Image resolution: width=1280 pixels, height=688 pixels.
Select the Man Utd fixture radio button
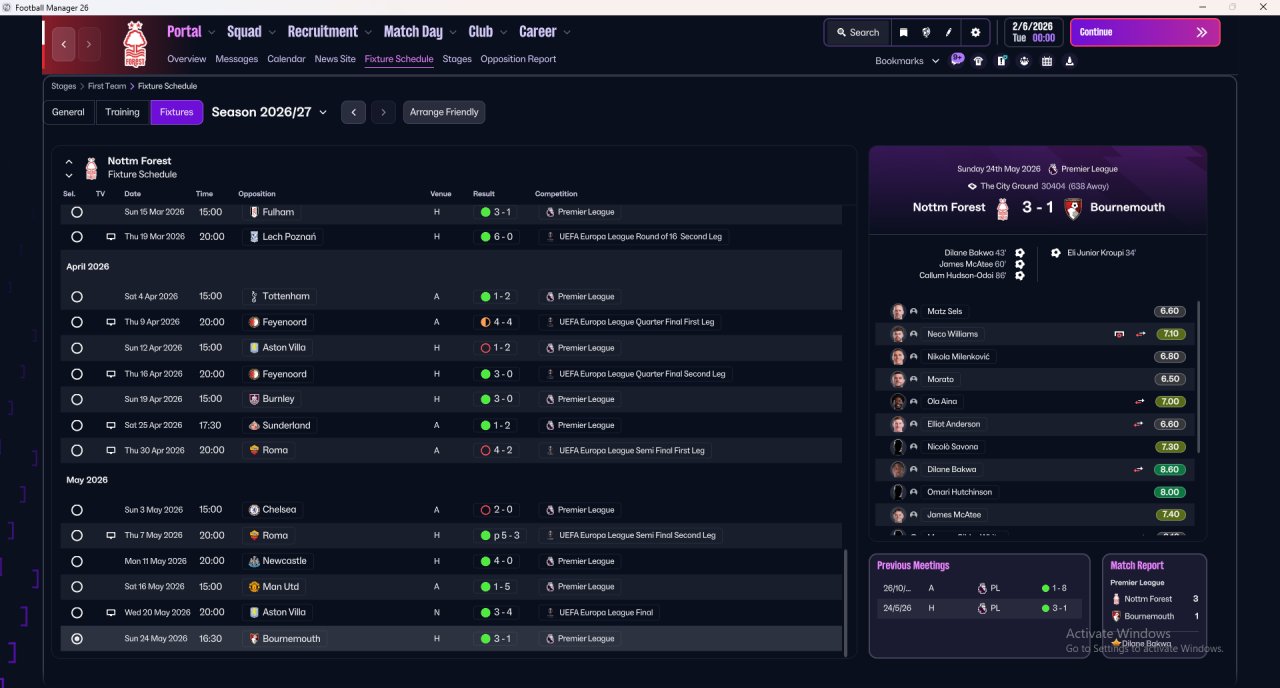tap(77, 587)
